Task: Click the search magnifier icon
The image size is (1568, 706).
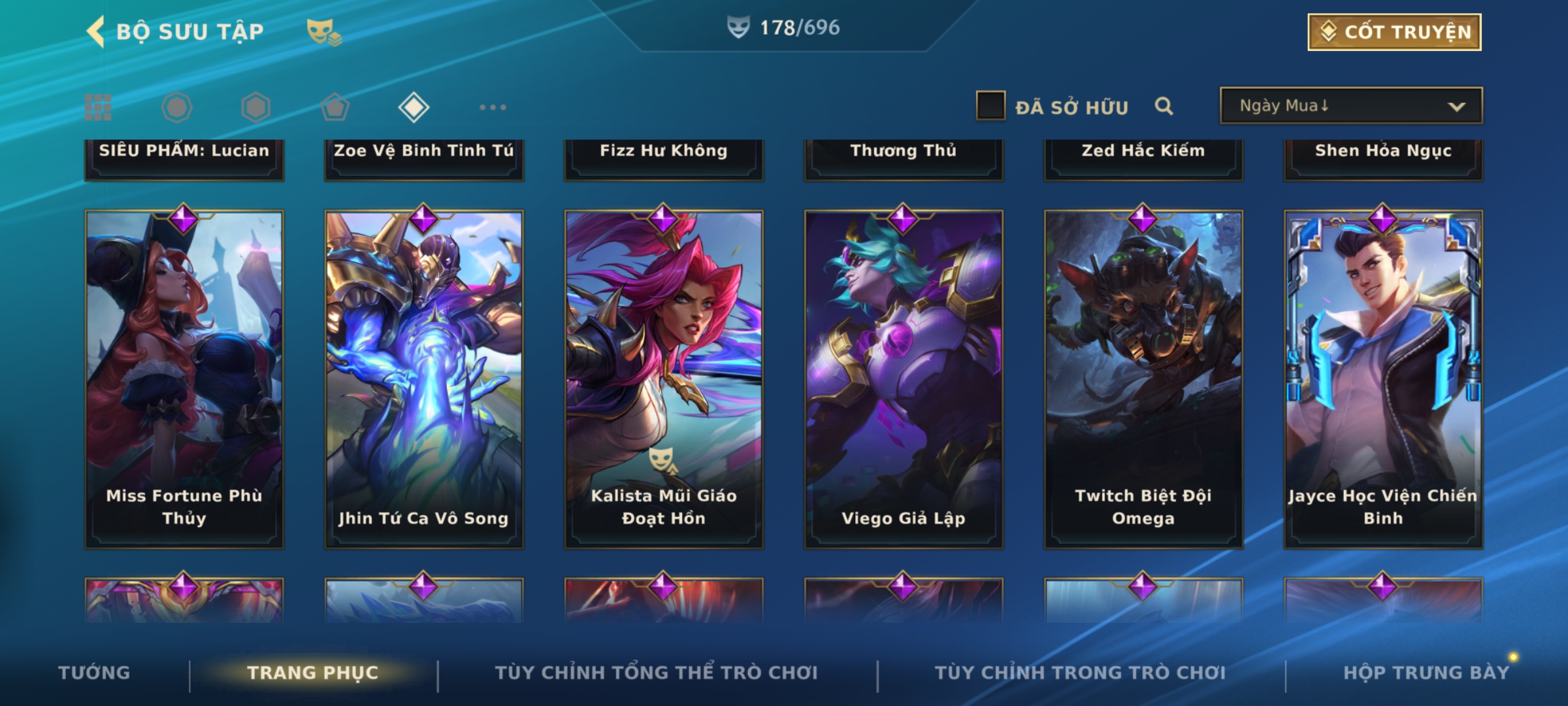Action: pyautogui.click(x=1164, y=106)
